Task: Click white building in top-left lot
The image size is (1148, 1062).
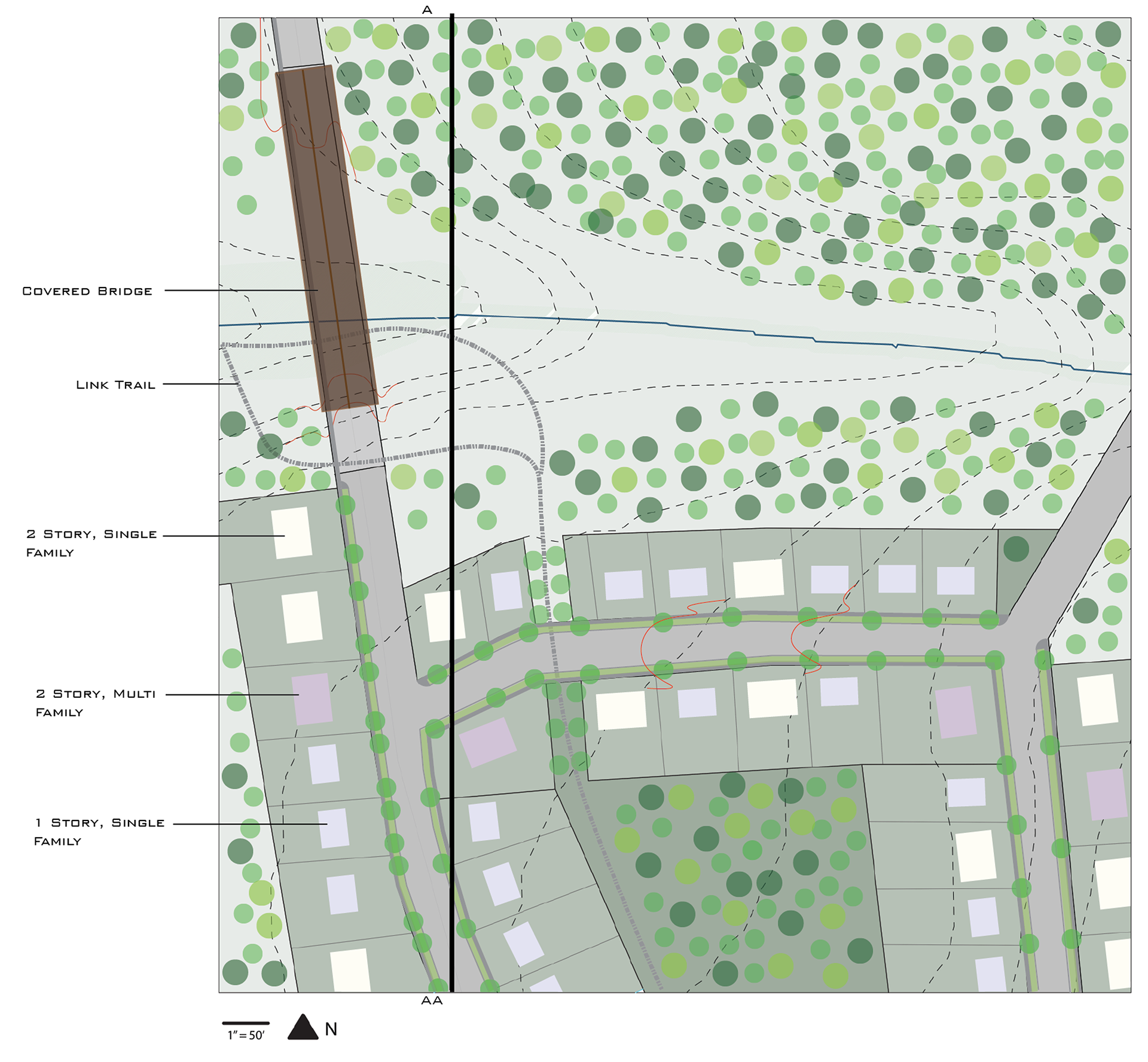Action: tap(292, 533)
